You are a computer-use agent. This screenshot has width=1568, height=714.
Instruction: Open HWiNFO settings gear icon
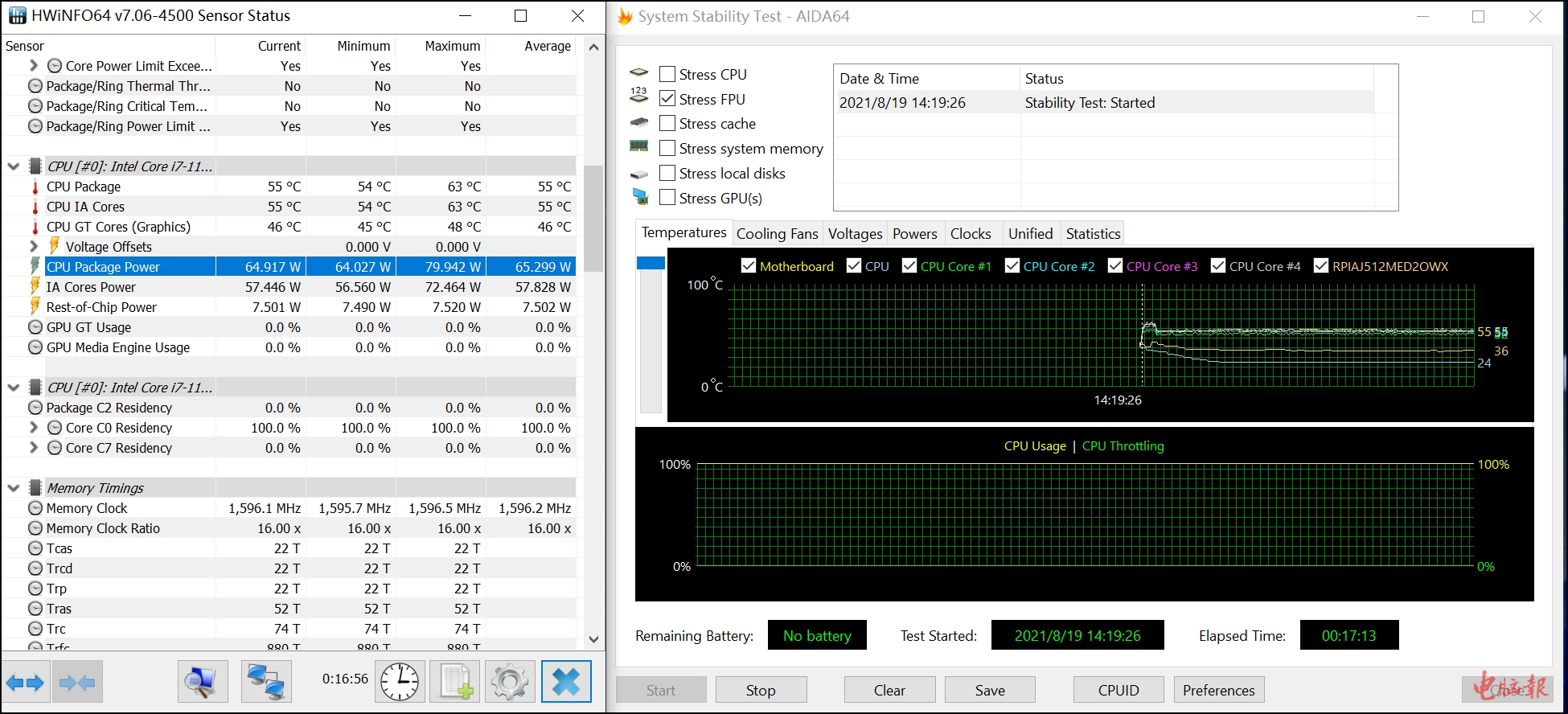coord(510,683)
